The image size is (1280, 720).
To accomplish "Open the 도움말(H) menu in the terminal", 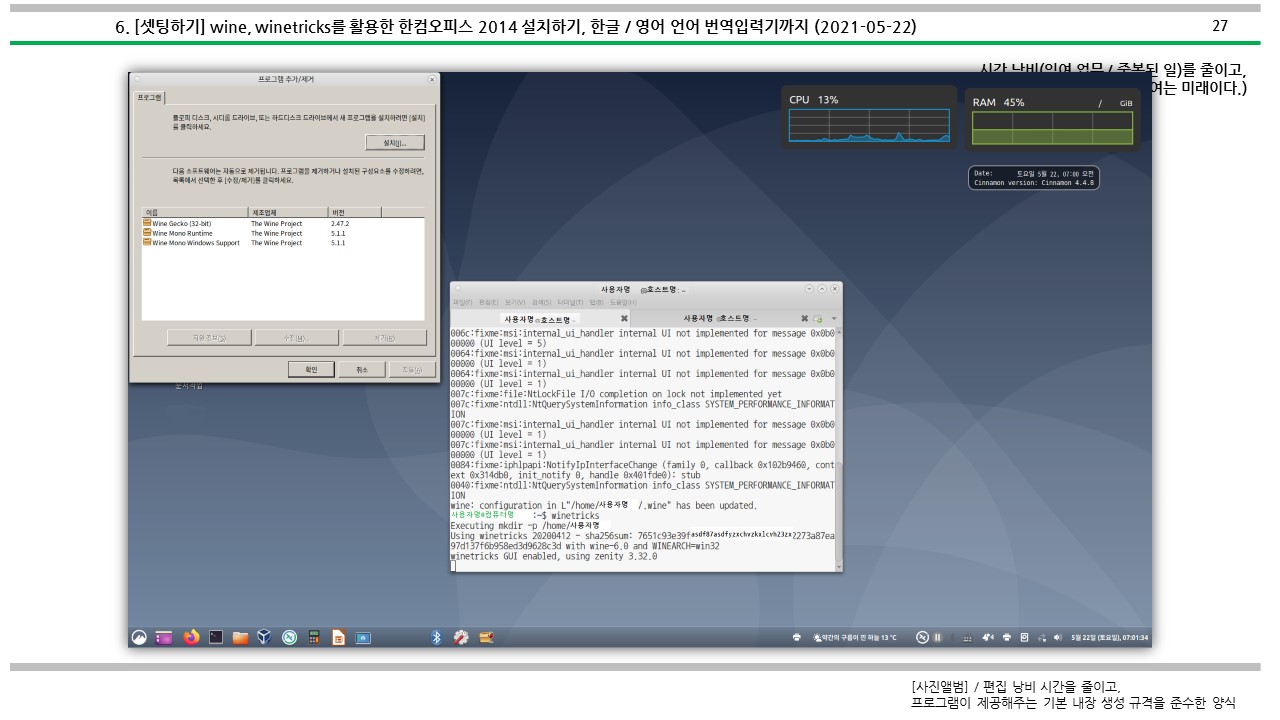I will [623, 302].
